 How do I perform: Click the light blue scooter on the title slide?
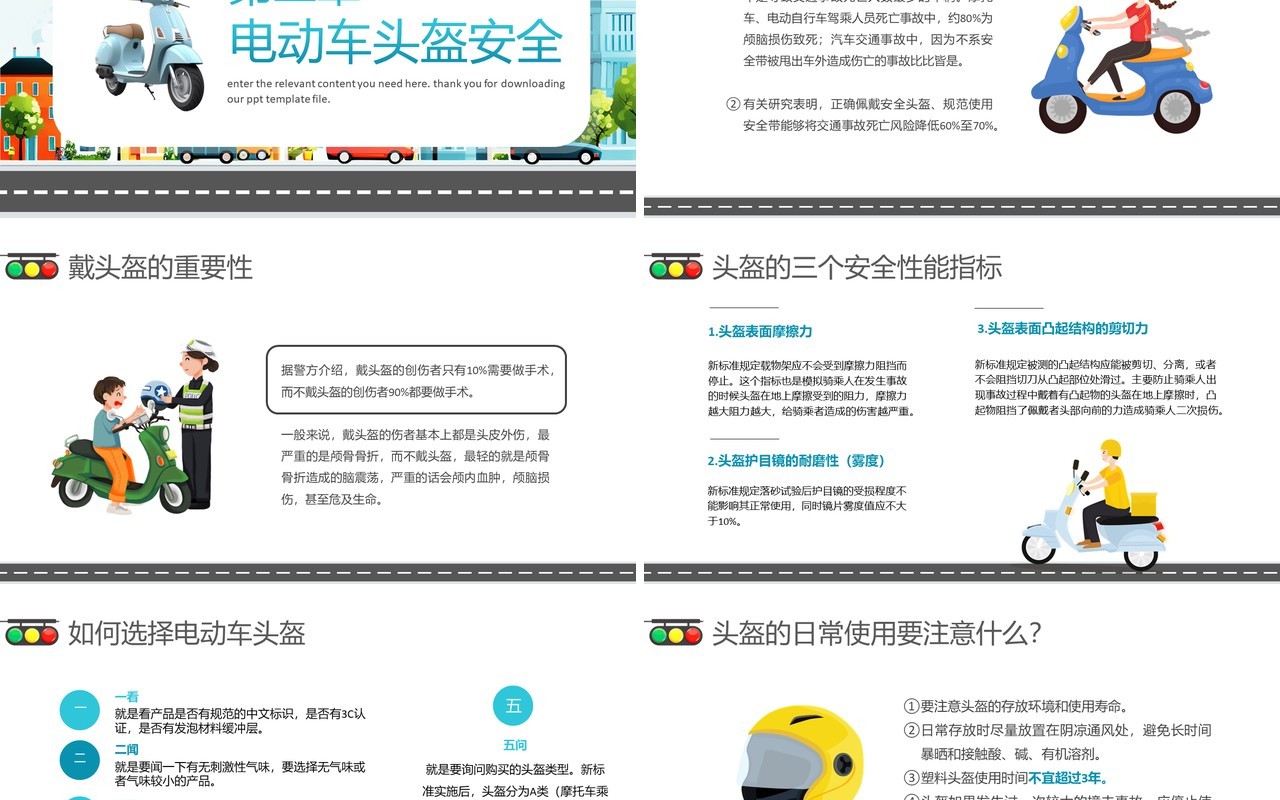pyautogui.click(x=150, y=53)
